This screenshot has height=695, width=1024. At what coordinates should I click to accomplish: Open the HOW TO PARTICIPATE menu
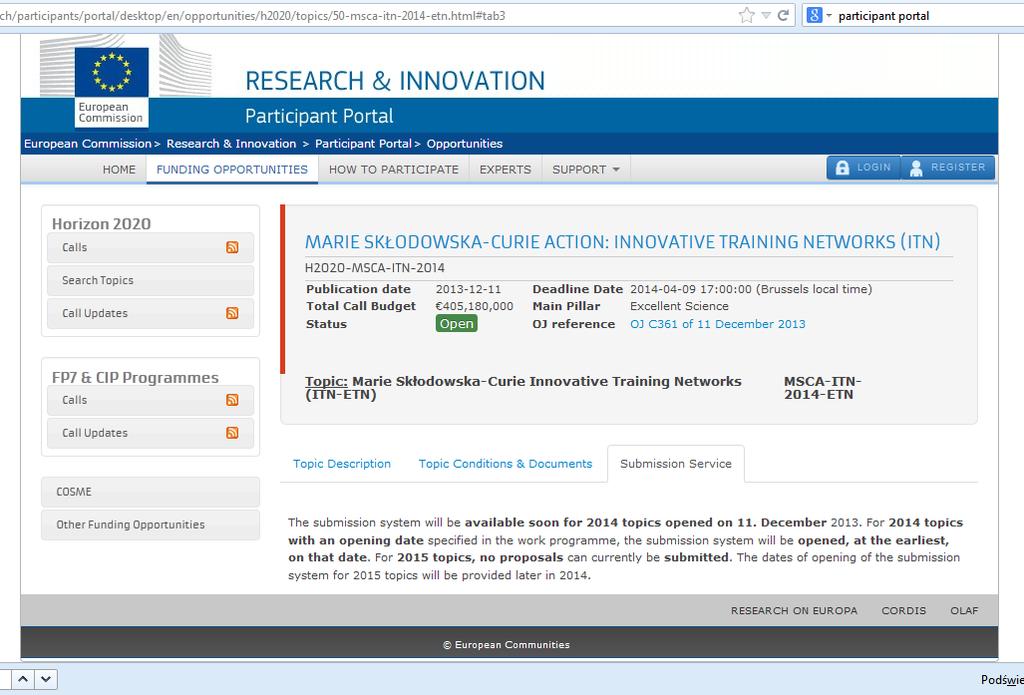394,170
